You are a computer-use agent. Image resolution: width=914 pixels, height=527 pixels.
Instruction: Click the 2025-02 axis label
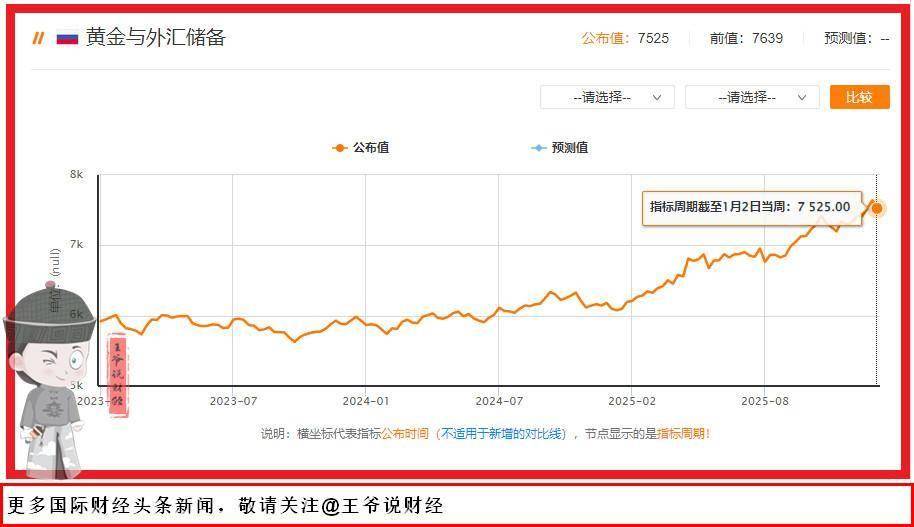click(x=632, y=401)
